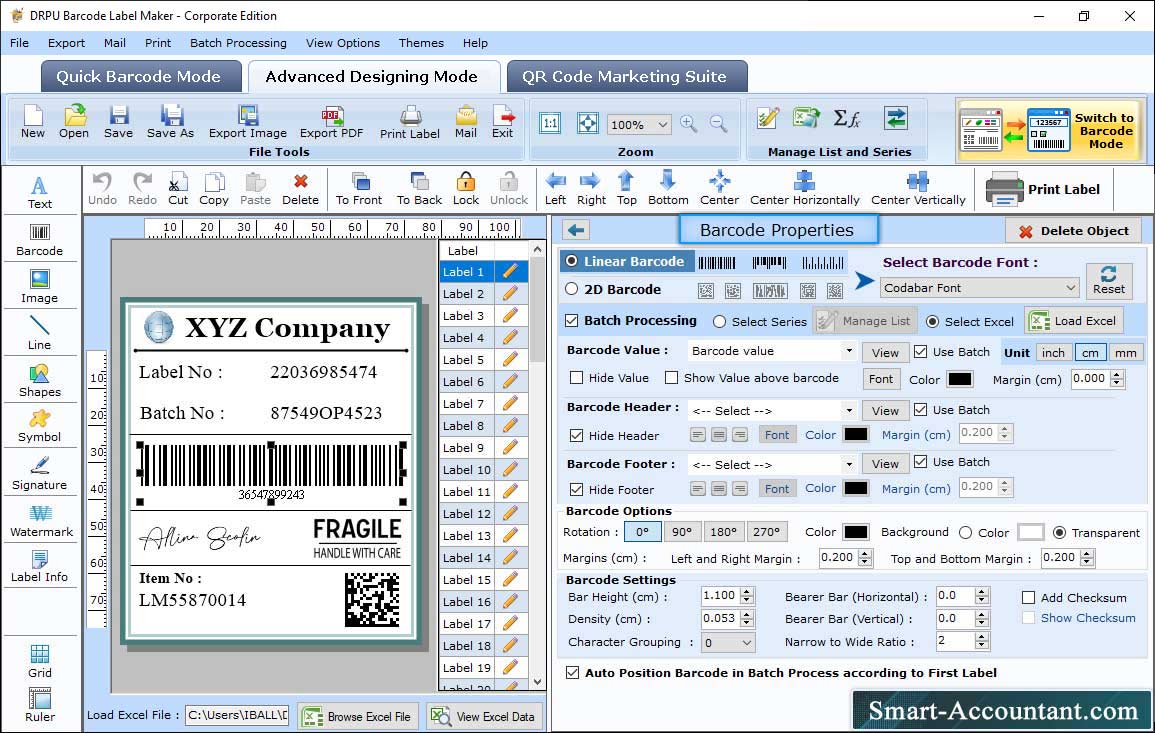Delete the selected object in toolbar
Viewport: 1155px width, 733px height.
301,189
